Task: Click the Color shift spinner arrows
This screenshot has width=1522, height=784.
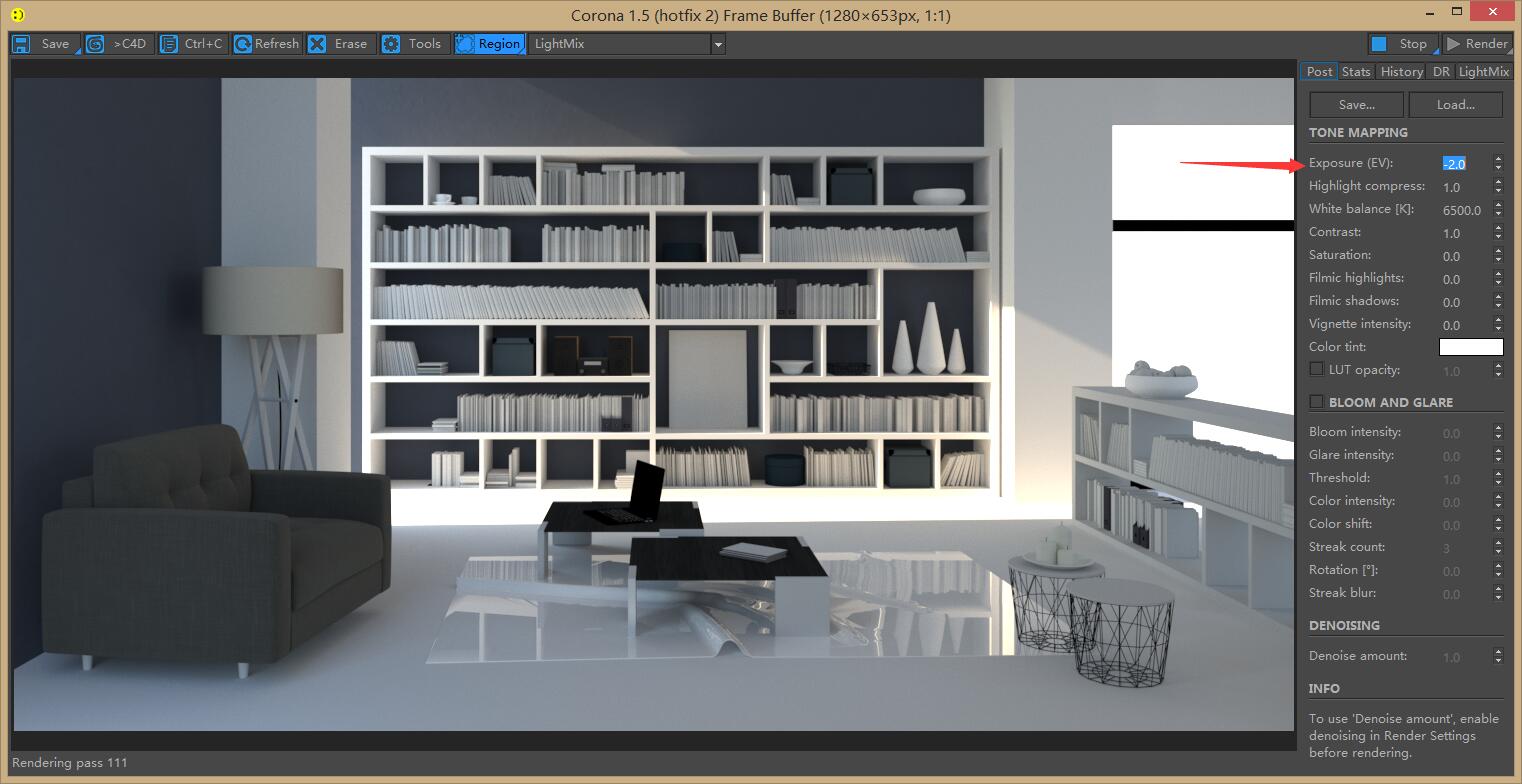Action: 1498,525
